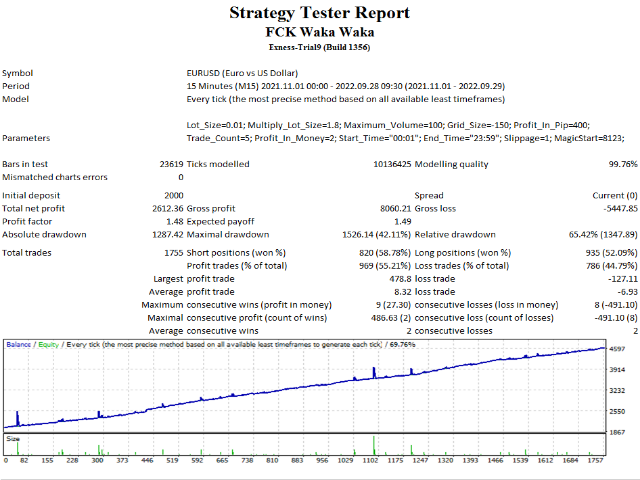Click the '82' x-axis trade label
This screenshot has height=480, width=640.
(24, 461)
